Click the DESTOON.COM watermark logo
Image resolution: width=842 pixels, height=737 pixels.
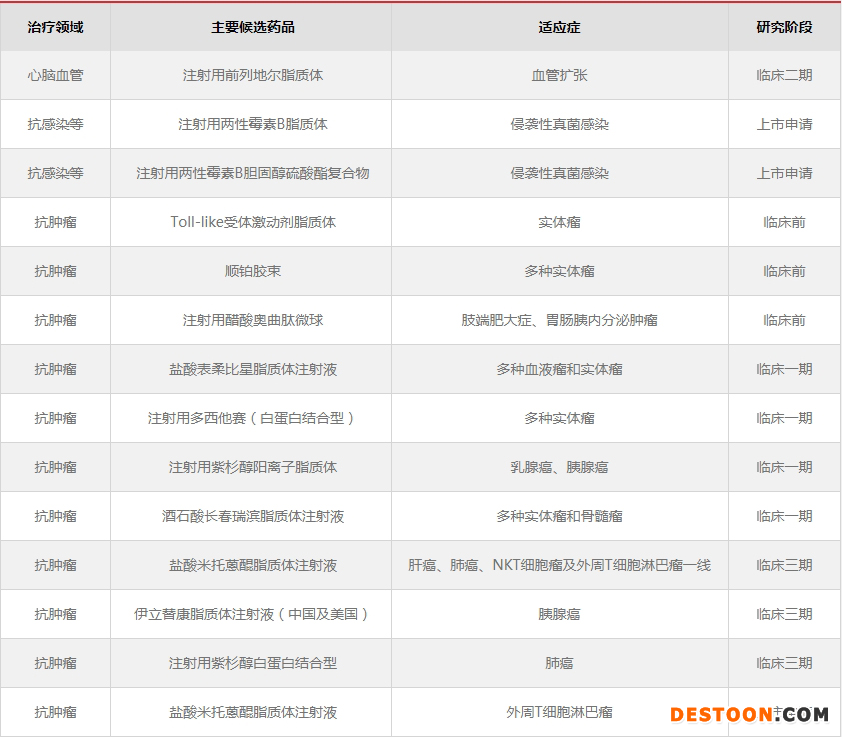tap(749, 714)
